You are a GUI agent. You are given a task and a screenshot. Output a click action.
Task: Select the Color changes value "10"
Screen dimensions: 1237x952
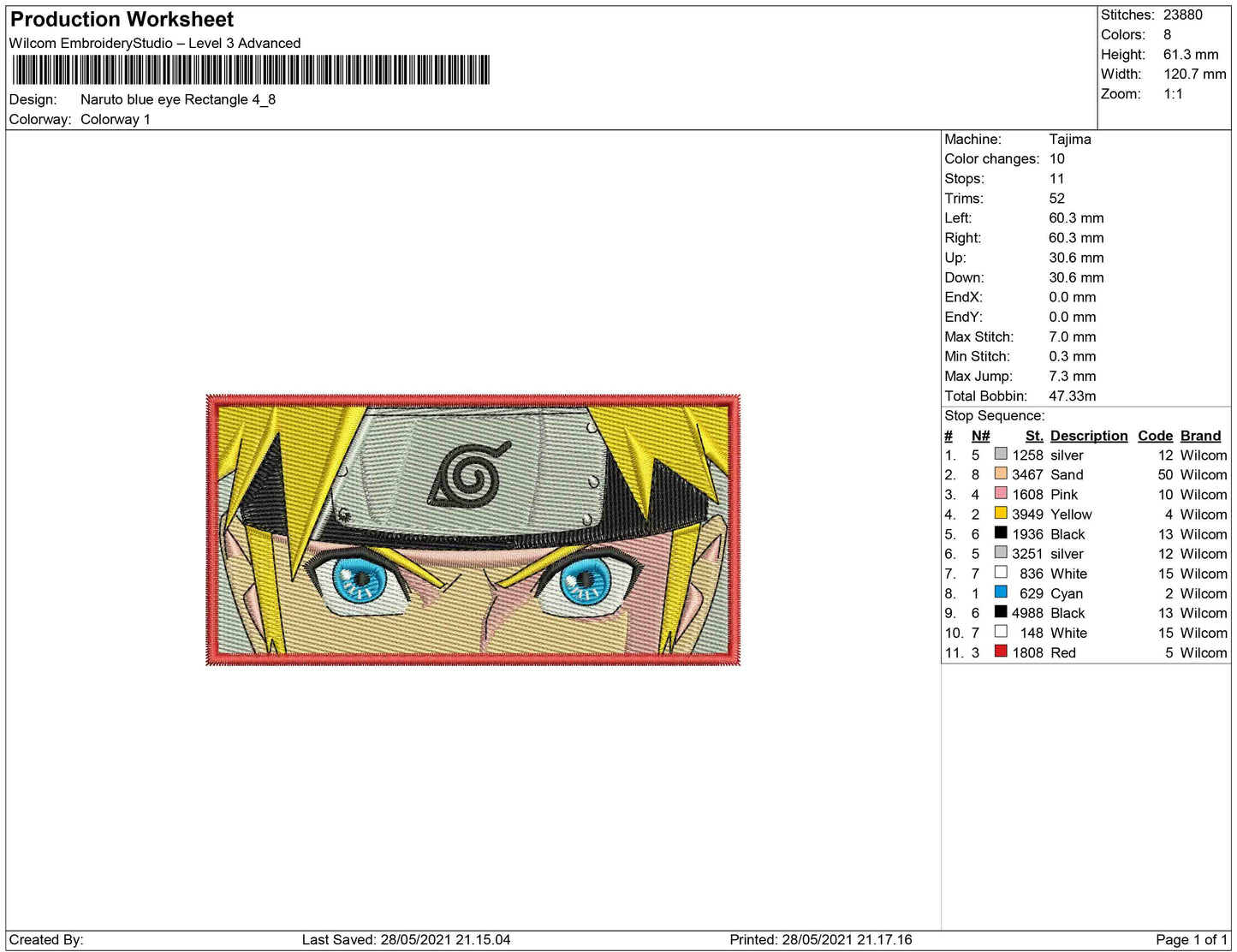coord(1057,159)
